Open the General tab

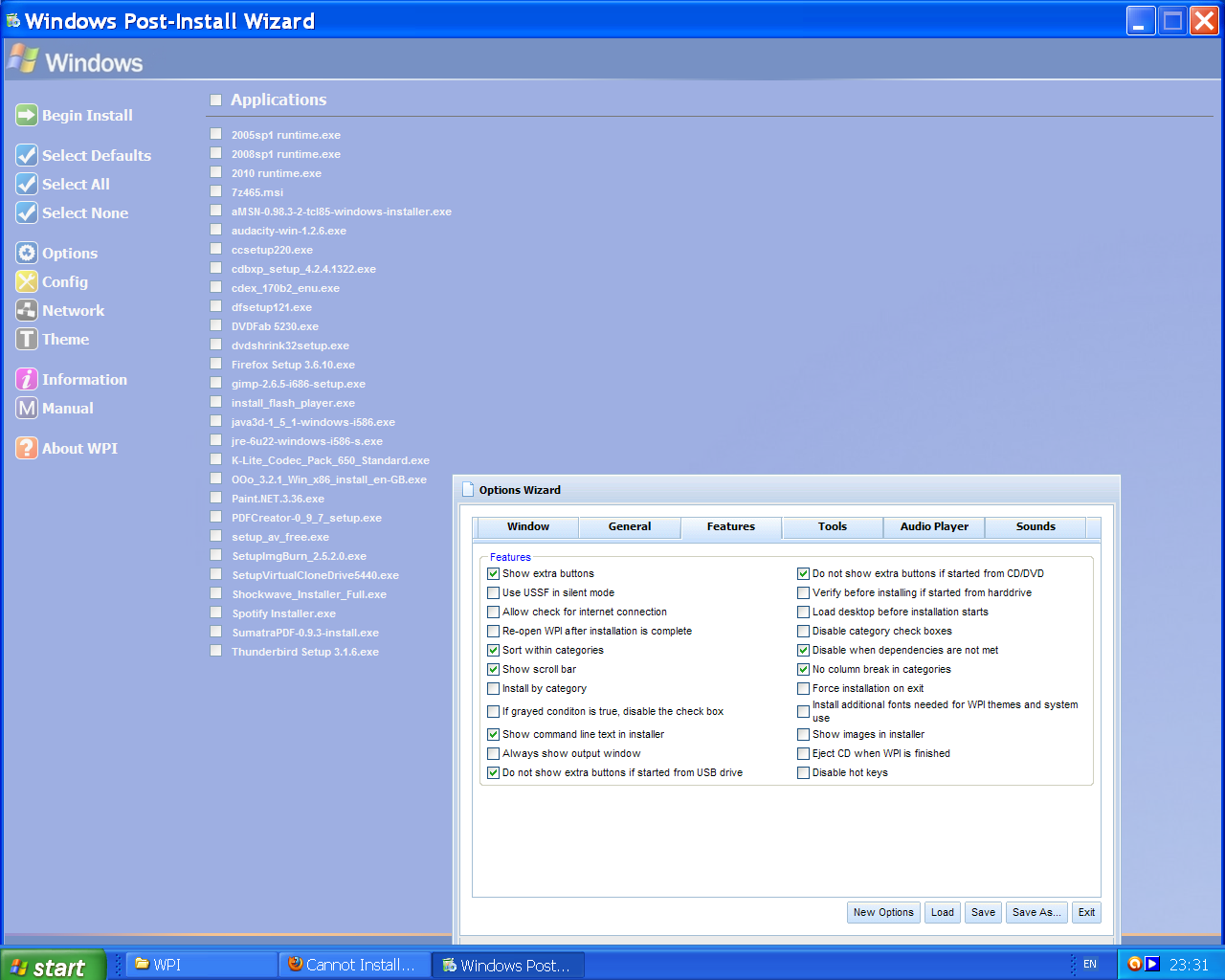[x=630, y=526]
